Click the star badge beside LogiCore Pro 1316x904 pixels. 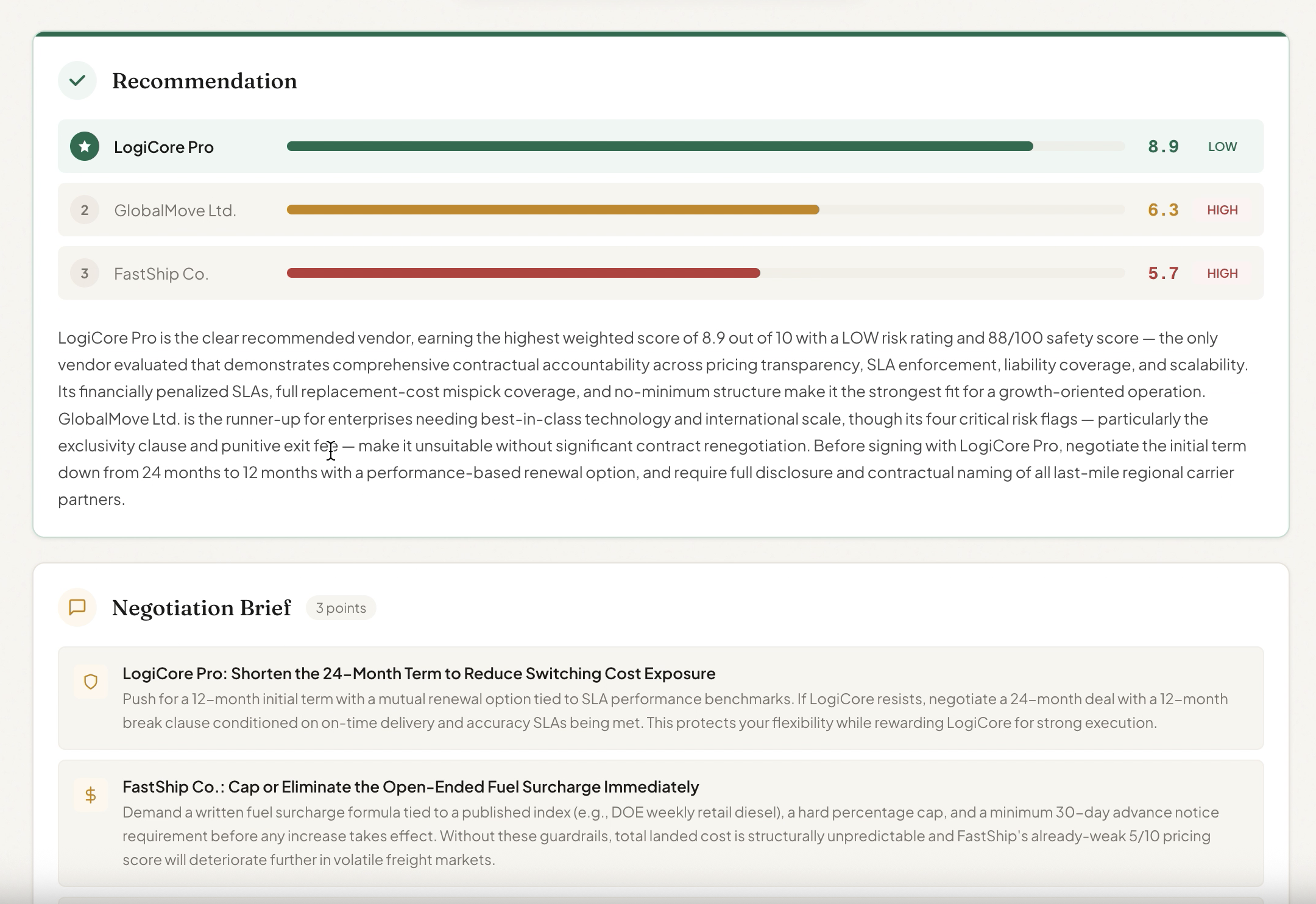point(85,147)
